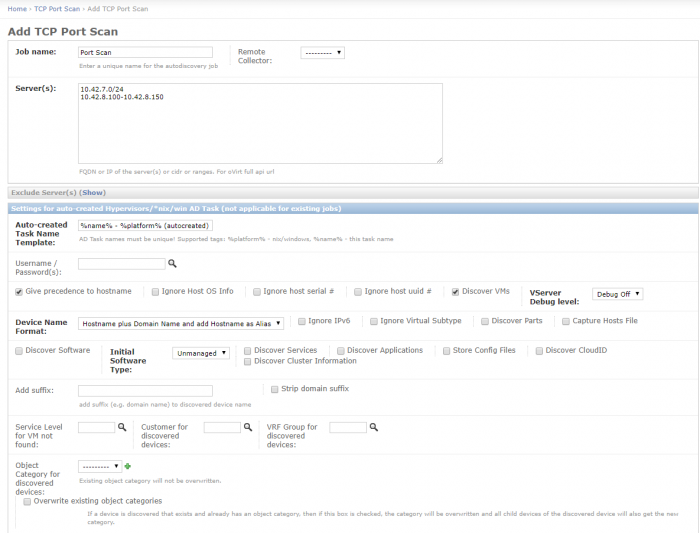The height and width of the screenshot is (533, 700).
Task: Click the 'FQDN or IP of the server(s)' hint
Action: [x=177, y=172]
